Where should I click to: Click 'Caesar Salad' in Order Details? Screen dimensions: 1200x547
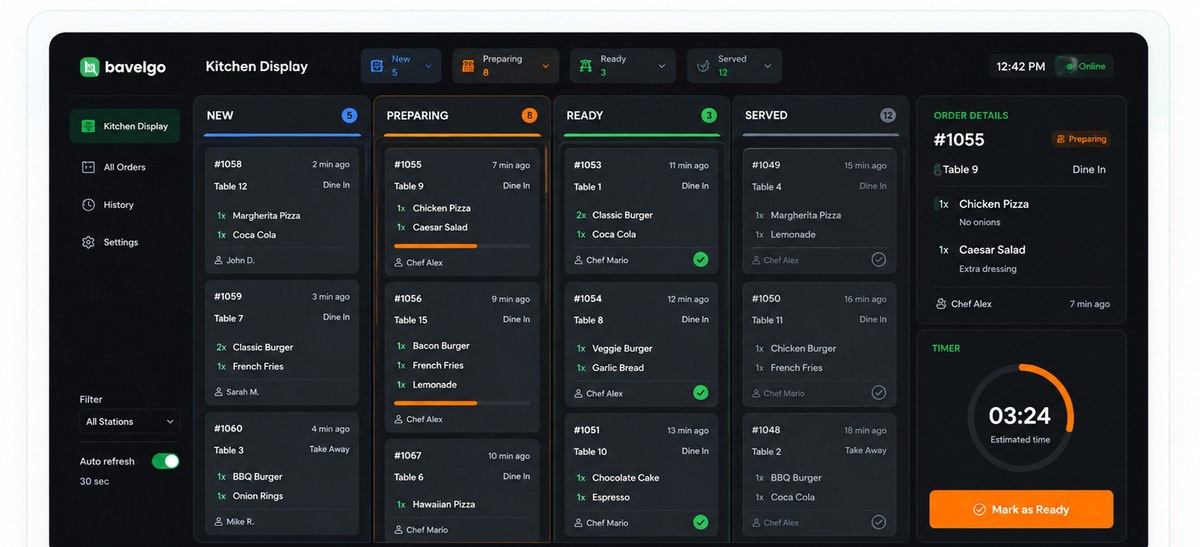click(992, 250)
